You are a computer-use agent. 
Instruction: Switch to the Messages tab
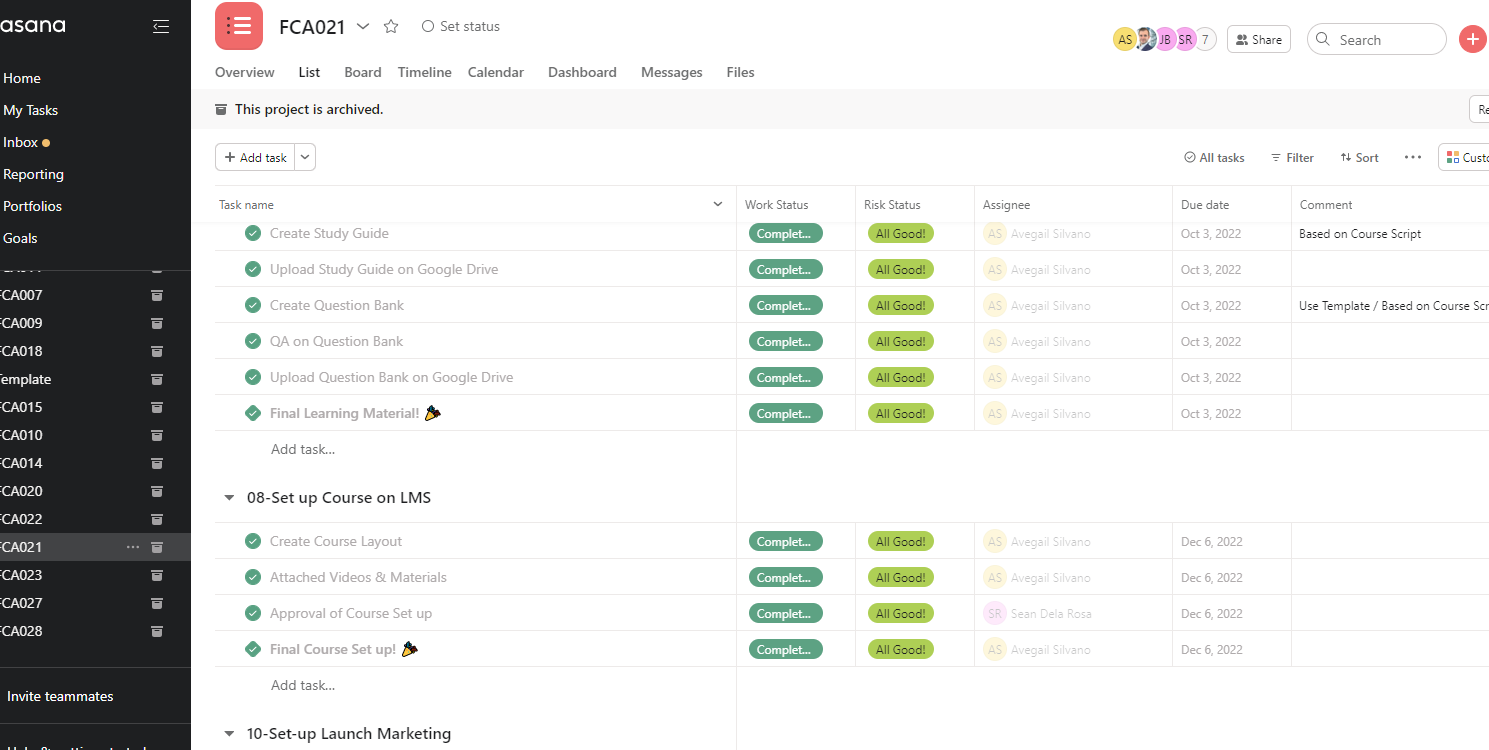[672, 72]
